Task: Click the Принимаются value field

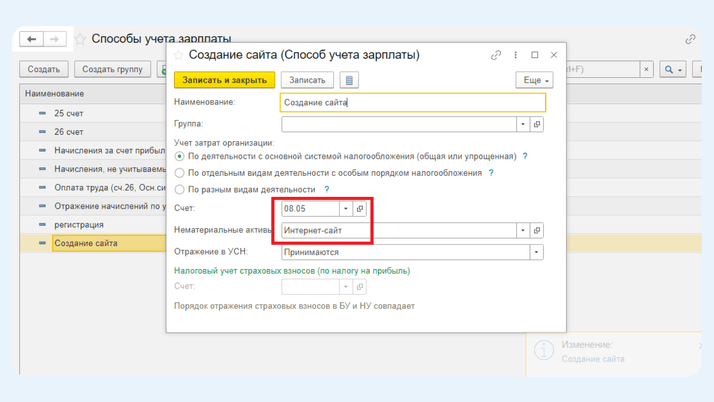Action: (x=406, y=252)
